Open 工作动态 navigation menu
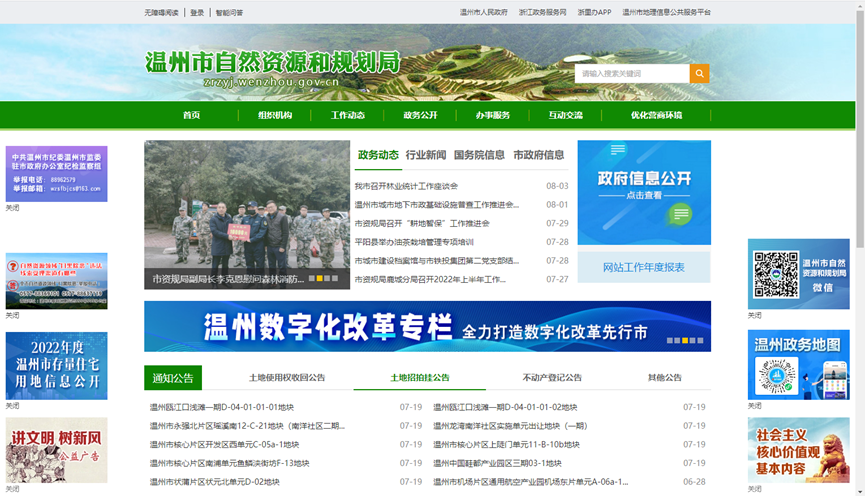Image resolution: width=865 pixels, height=496 pixels. tap(348, 115)
